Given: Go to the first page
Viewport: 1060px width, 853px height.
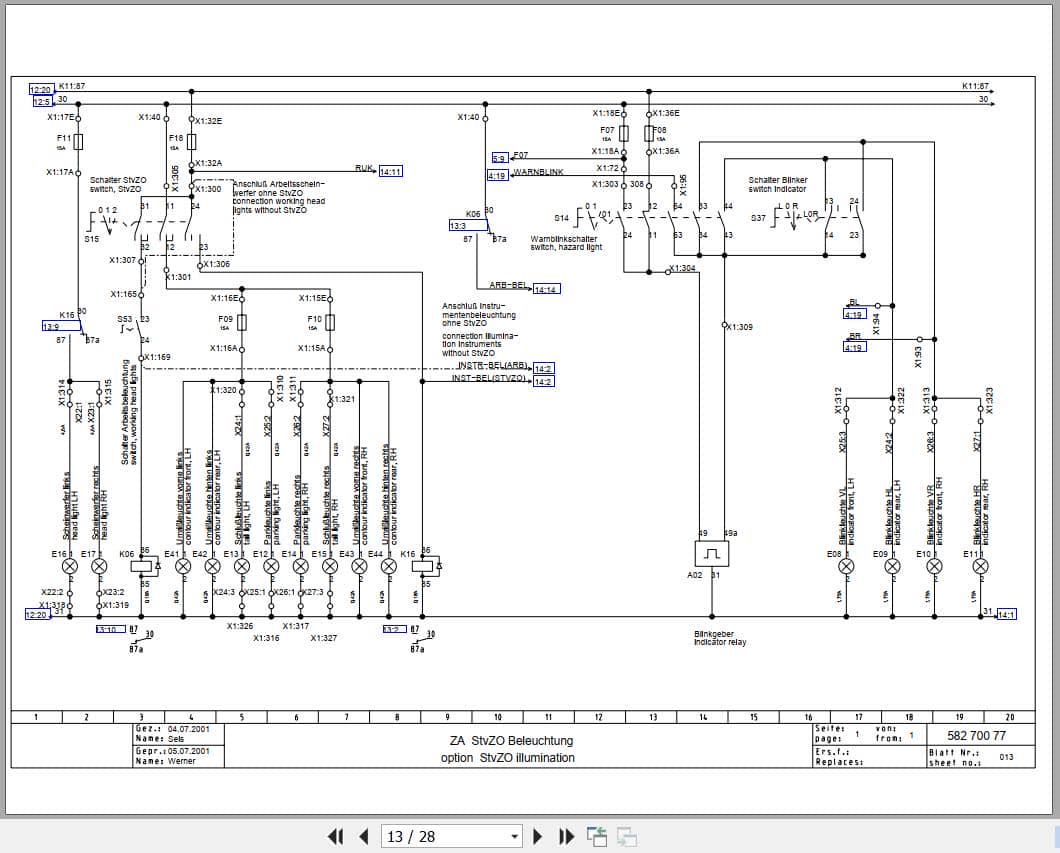Looking at the screenshot, I should pyautogui.click(x=335, y=837).
